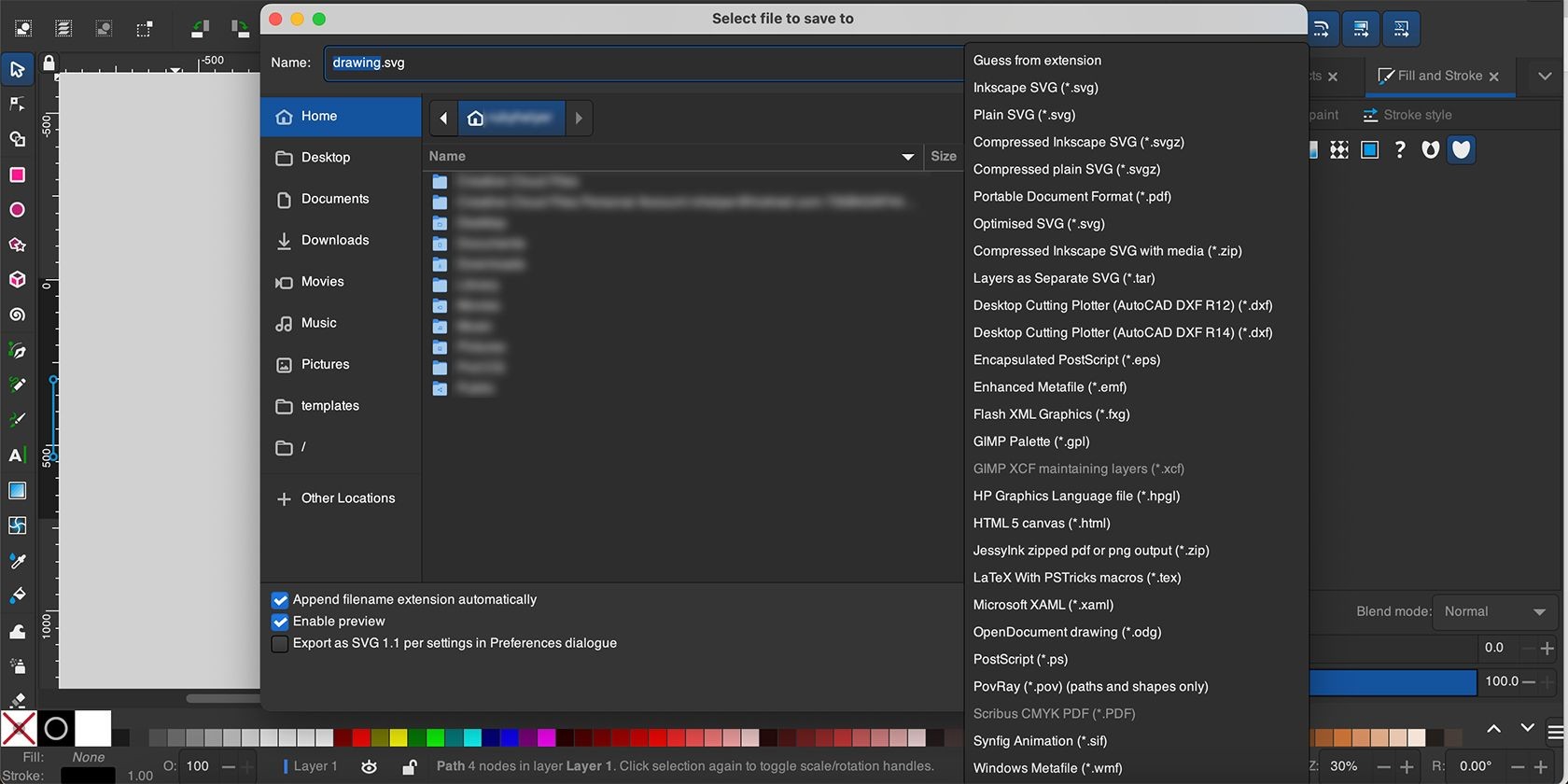Select the Star and polygon tool

(17, 245)
